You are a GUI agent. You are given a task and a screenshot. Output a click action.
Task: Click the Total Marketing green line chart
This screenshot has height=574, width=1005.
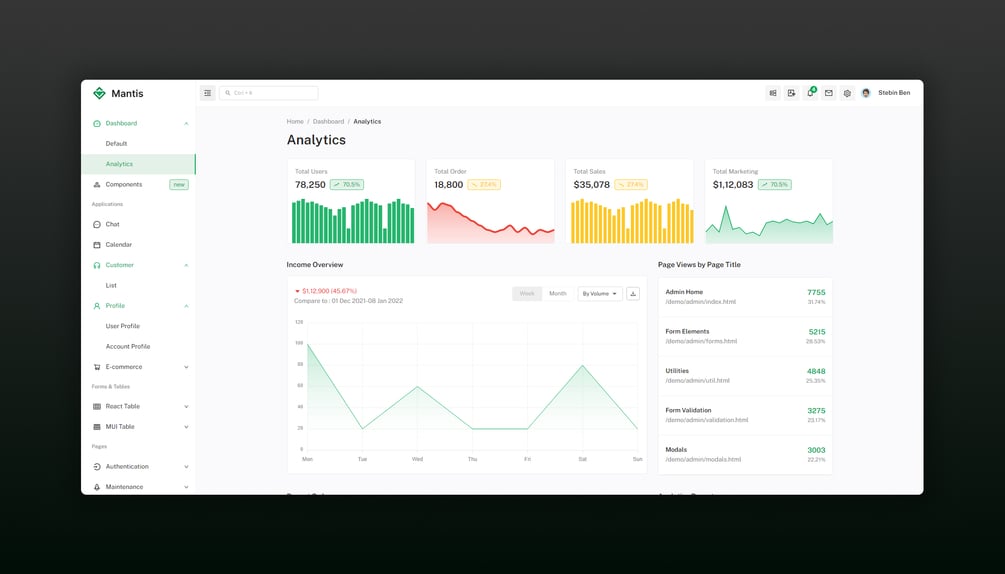769,224
